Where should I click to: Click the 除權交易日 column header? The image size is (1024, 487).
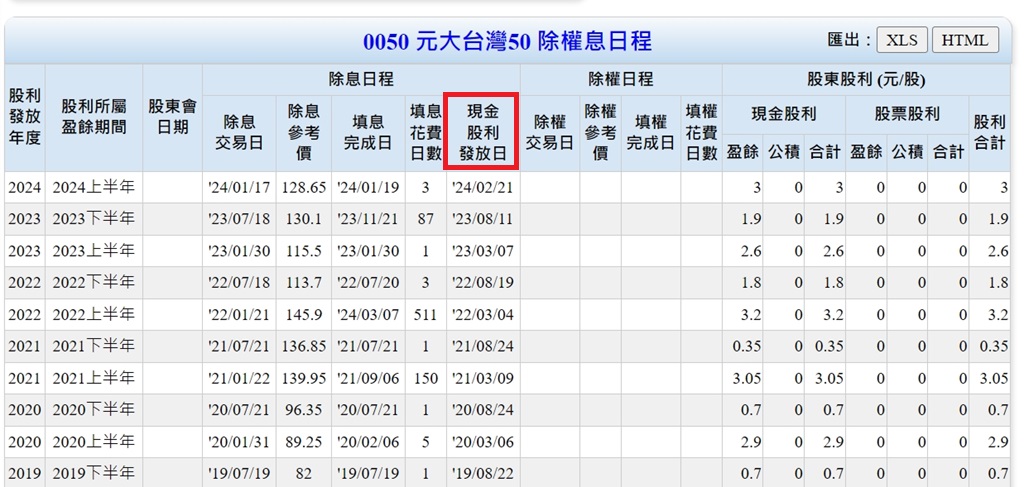[549, 133]
